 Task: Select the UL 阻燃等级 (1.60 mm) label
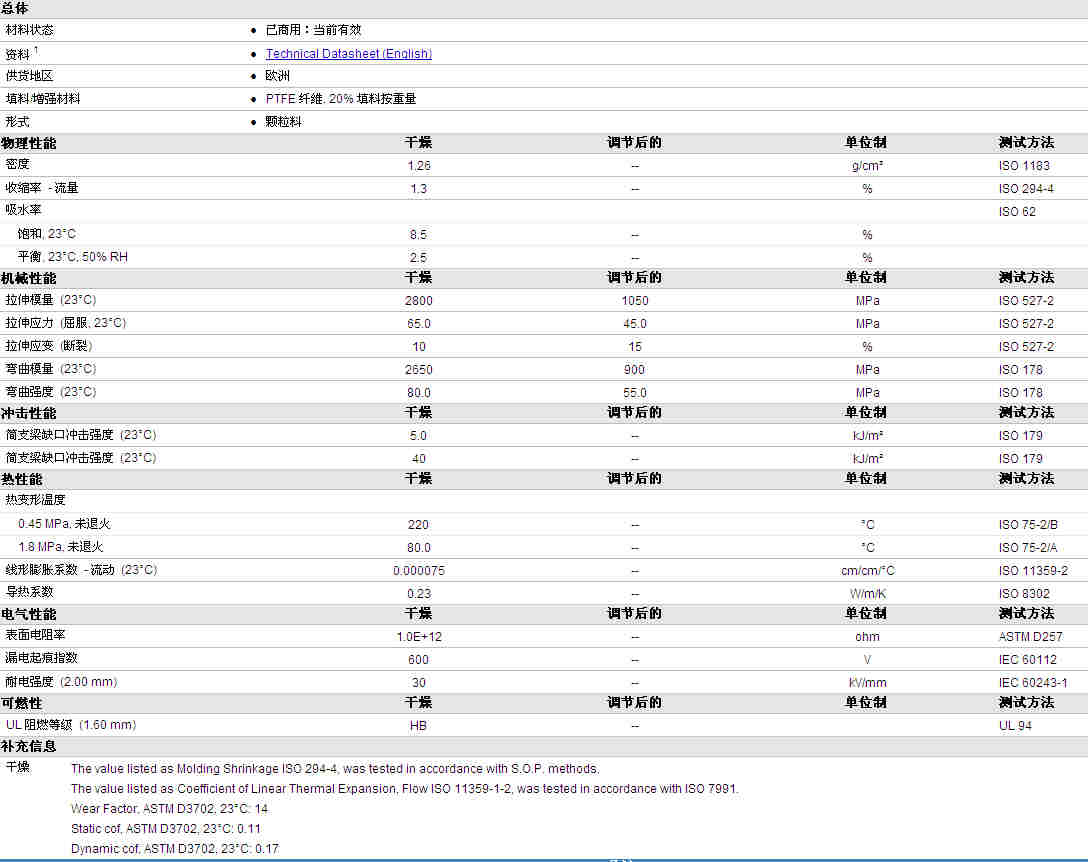coord(71,725)
